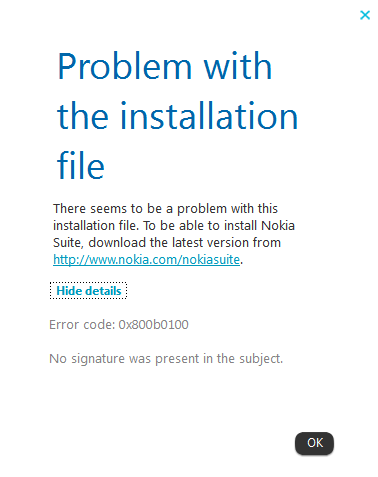Click the OK button

pos(314,443)
